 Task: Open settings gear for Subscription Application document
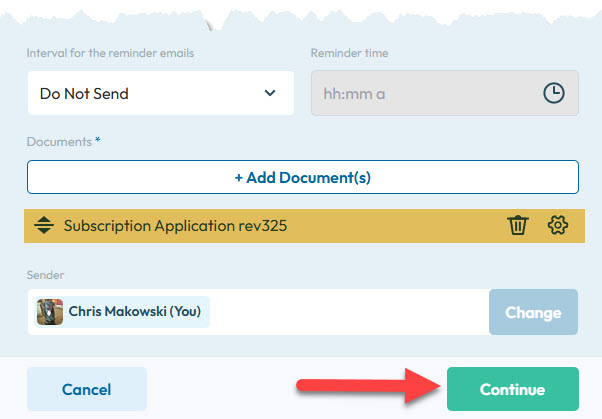click(x=558, y=226)
